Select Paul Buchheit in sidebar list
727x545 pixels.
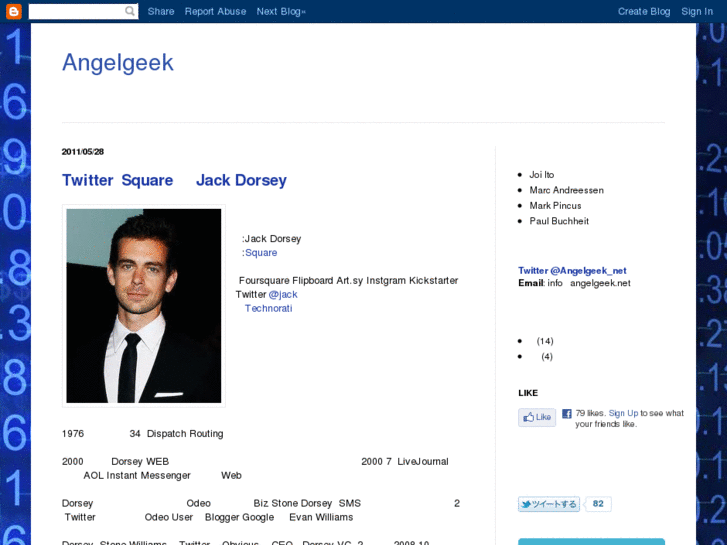pyautogui.click(x=559, y=221)
